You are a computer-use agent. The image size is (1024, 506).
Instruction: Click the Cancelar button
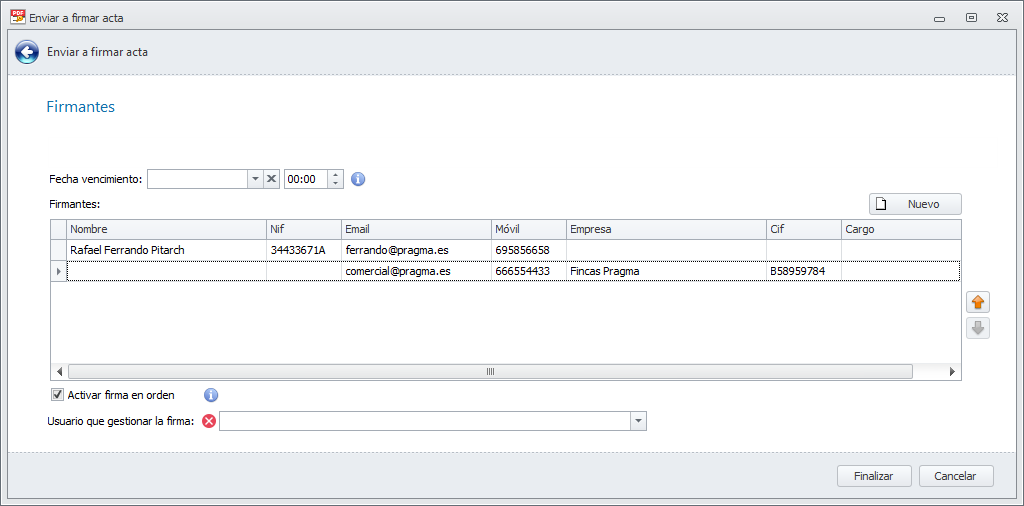tap(955, 476)
